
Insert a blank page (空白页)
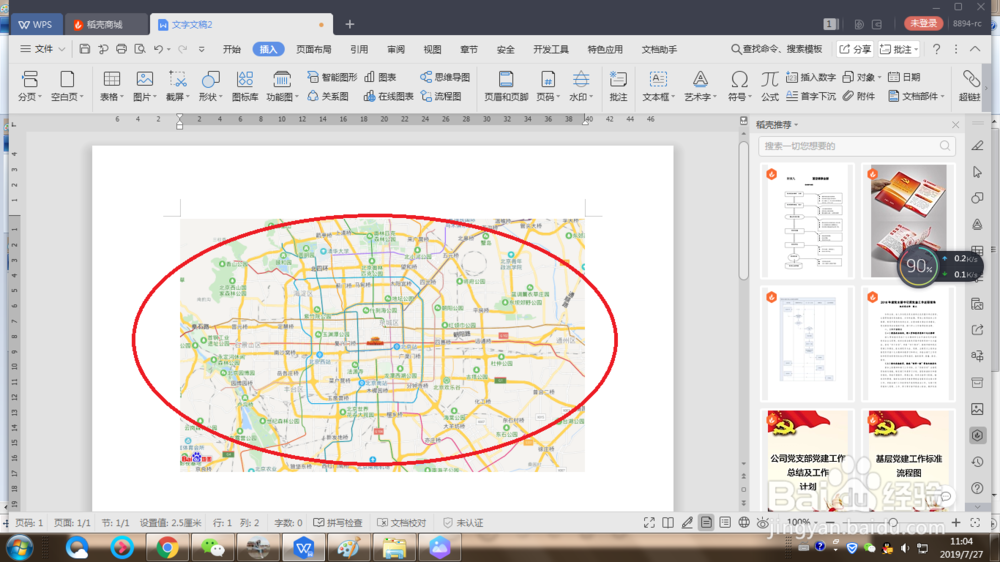click(x=67, y=85)
